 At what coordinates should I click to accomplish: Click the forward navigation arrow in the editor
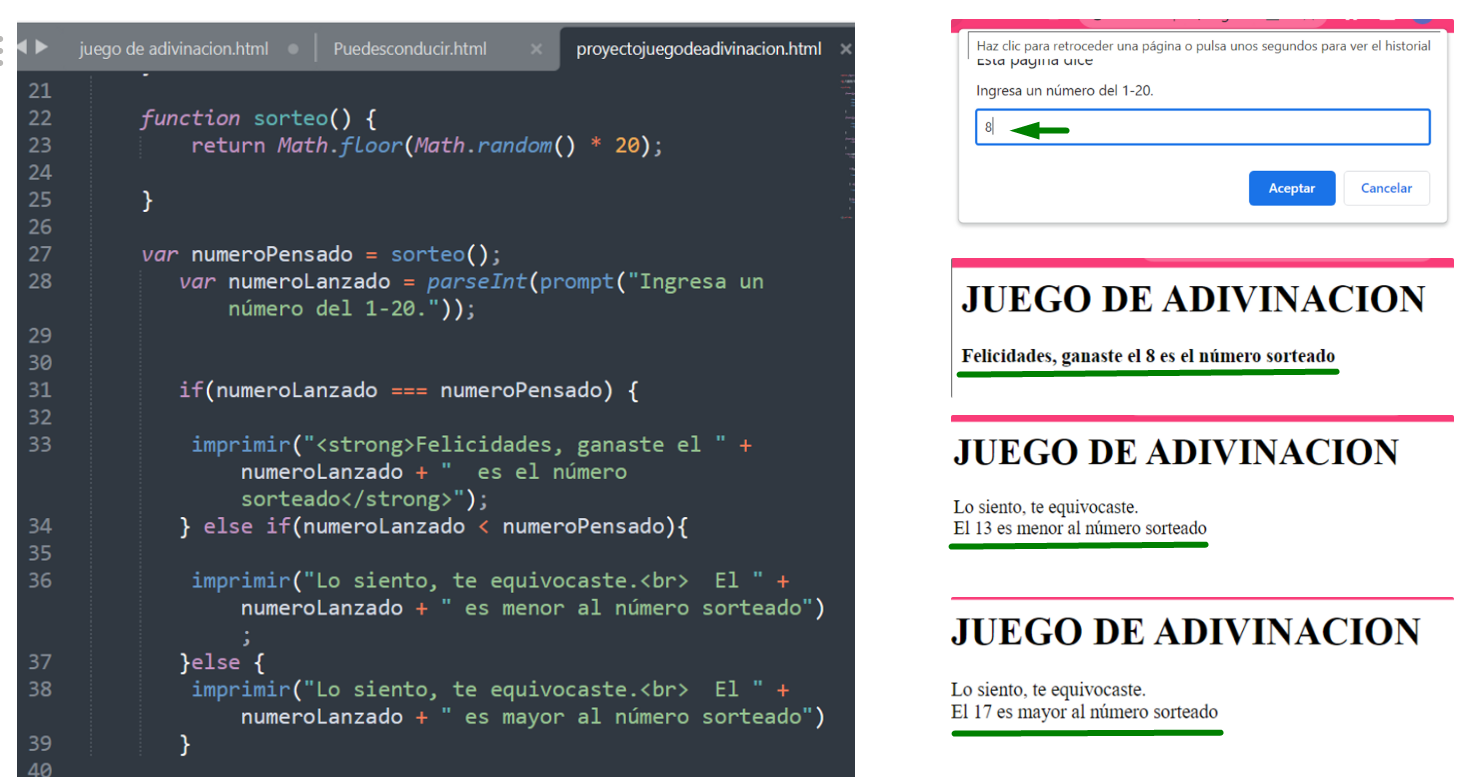point(40,47)
